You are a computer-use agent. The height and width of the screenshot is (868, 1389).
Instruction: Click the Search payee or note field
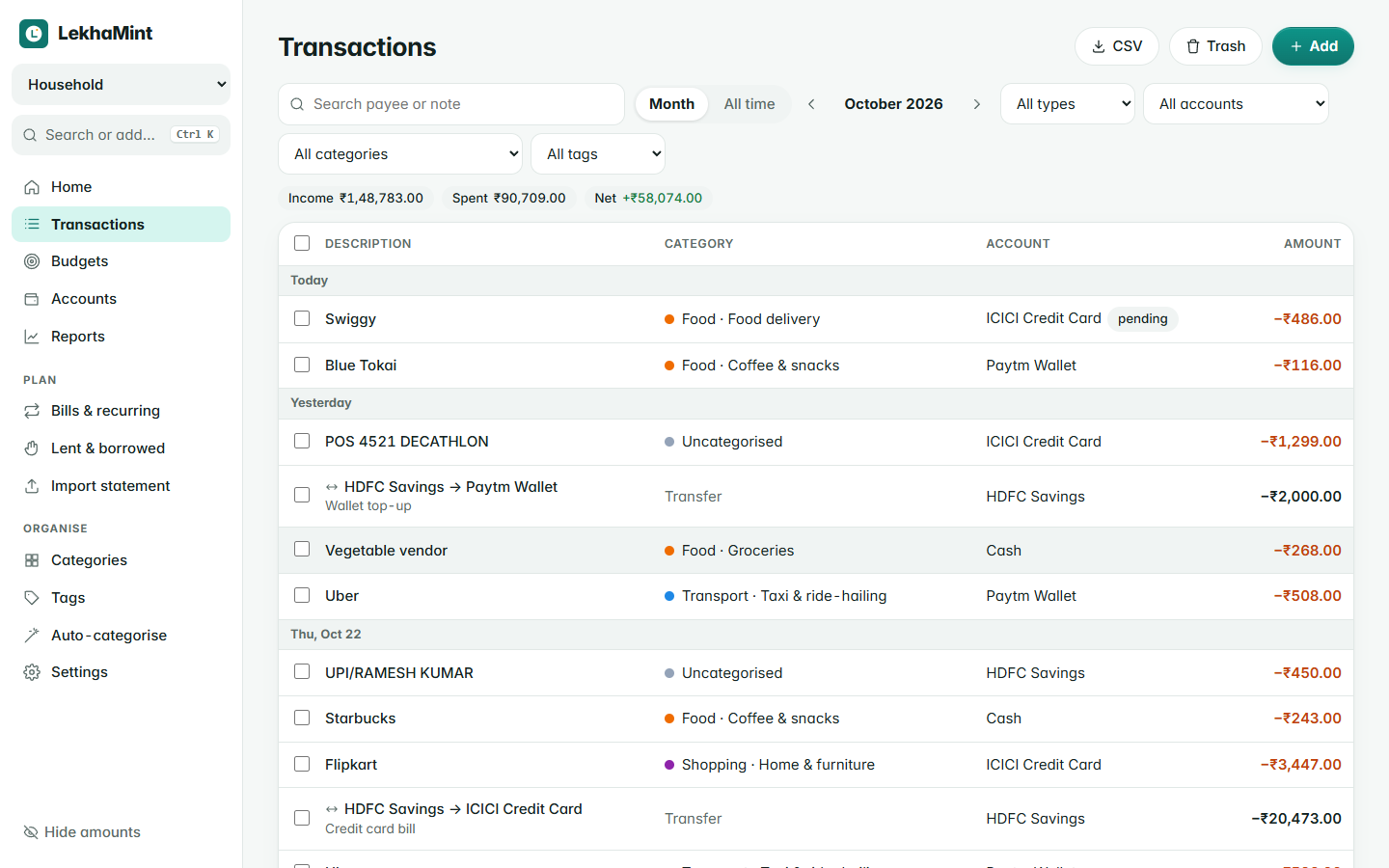(x=451, y=104)
